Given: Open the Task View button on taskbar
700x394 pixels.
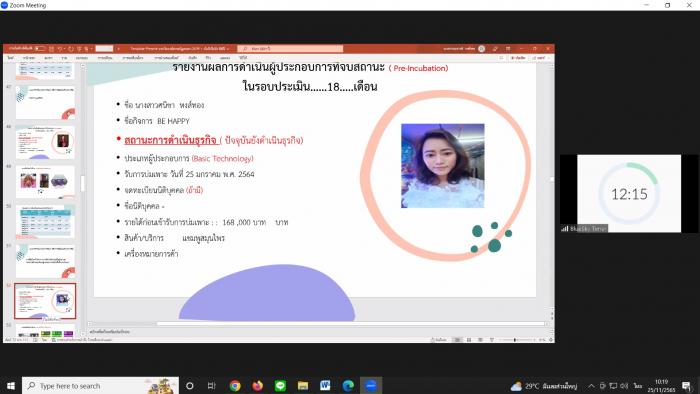Looking at the screenshot, I should click(x=212, y=386).
